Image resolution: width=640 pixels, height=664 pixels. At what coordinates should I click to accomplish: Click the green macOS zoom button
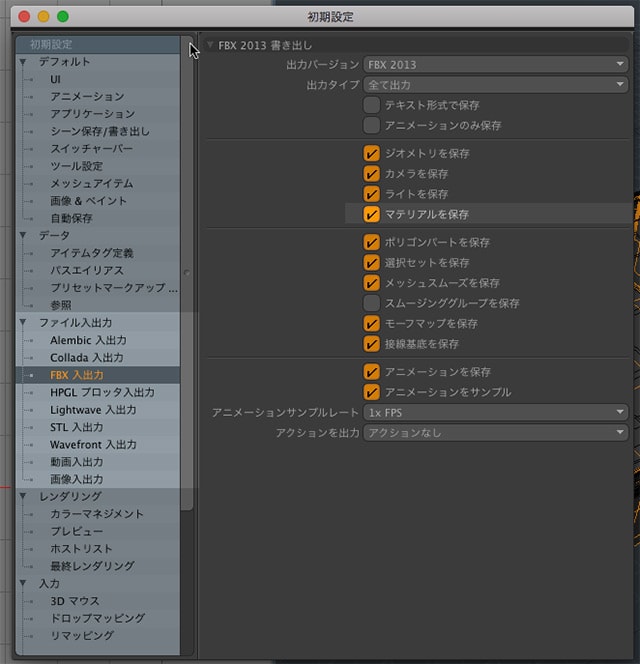[62, 17]
